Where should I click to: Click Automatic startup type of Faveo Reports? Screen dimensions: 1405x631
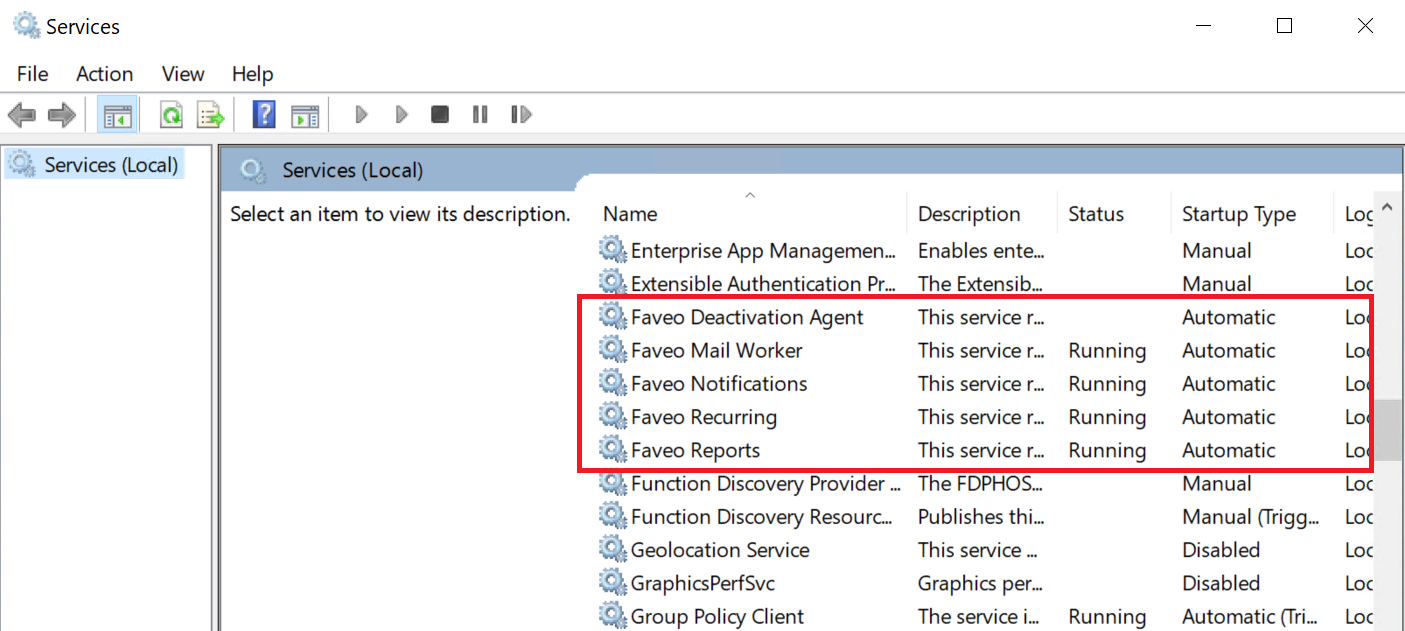[1229, 449]
